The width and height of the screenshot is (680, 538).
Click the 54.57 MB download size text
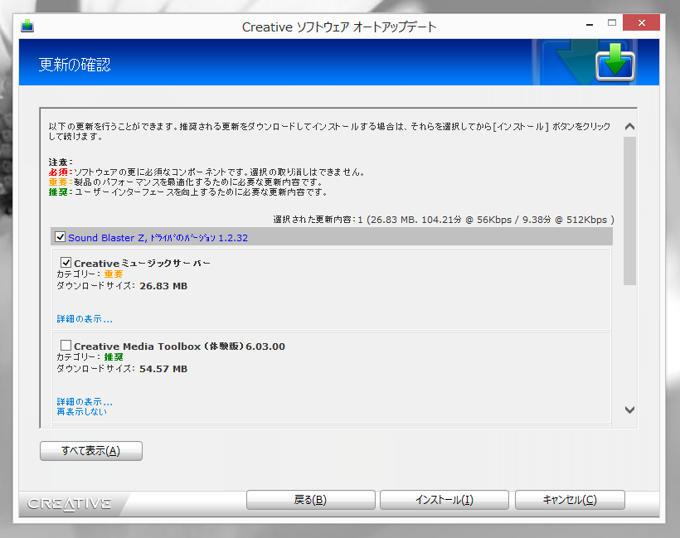(163, 369)
